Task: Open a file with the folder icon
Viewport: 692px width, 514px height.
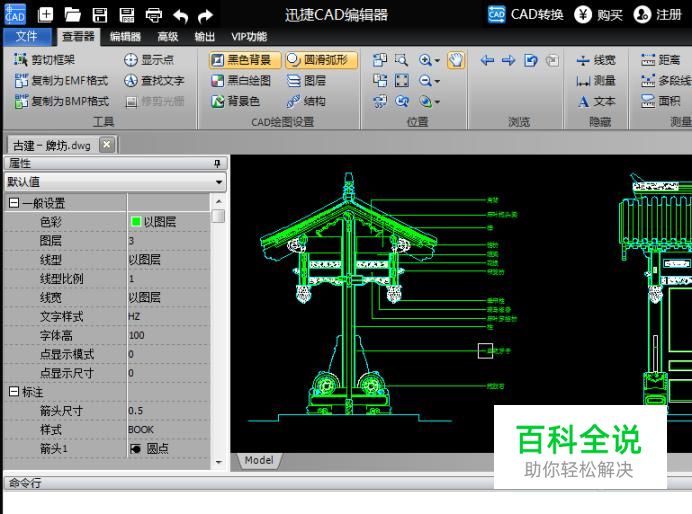Action: [x=72, y=15]
